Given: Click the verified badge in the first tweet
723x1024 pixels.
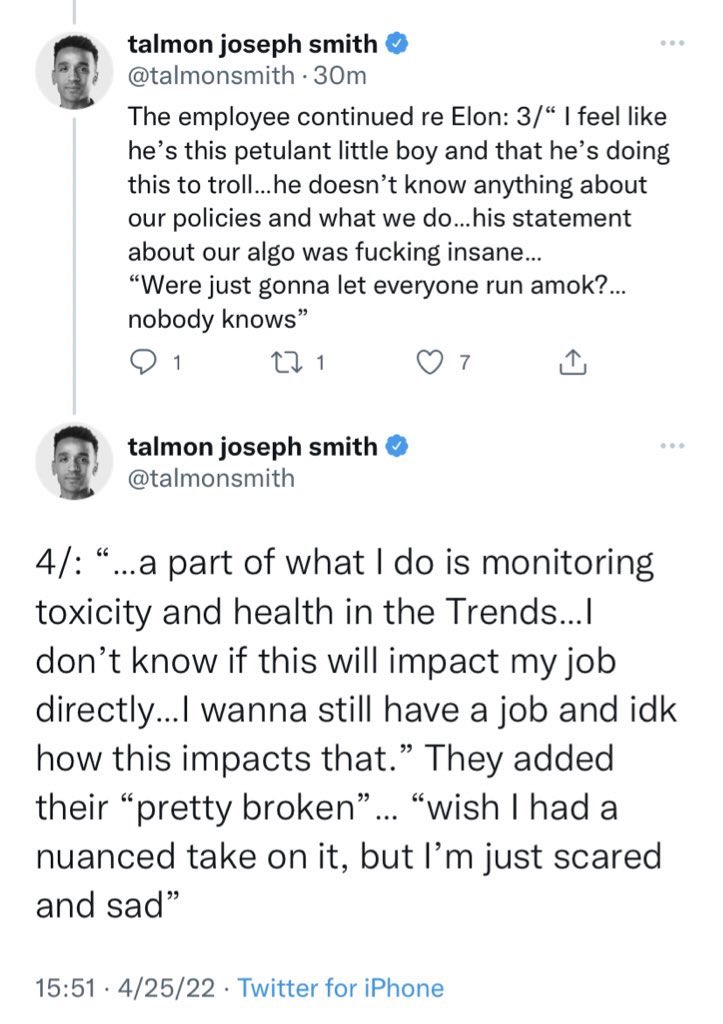Looking at the screenshot, I should click(x=397, y=44).
